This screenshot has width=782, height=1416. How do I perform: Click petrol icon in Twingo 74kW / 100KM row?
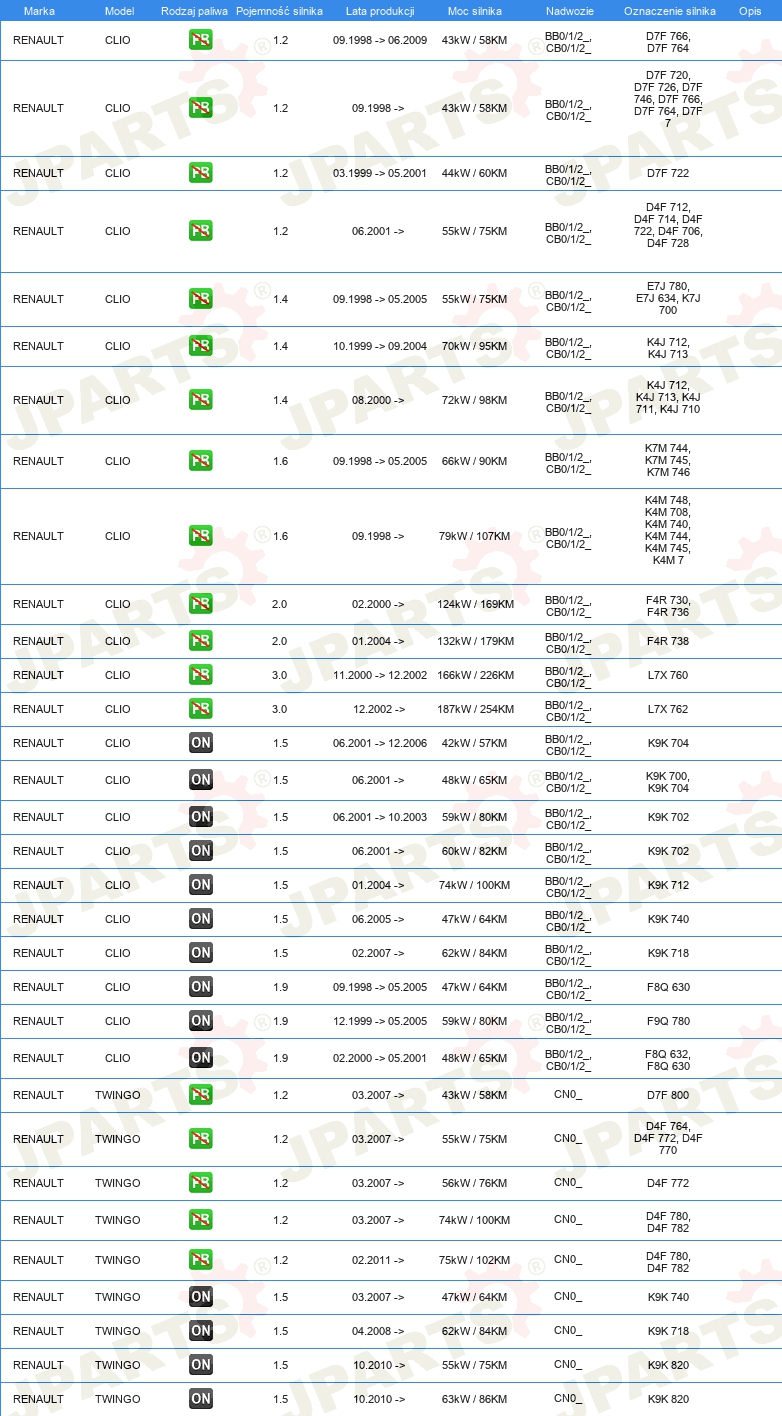pos(201,1220)
